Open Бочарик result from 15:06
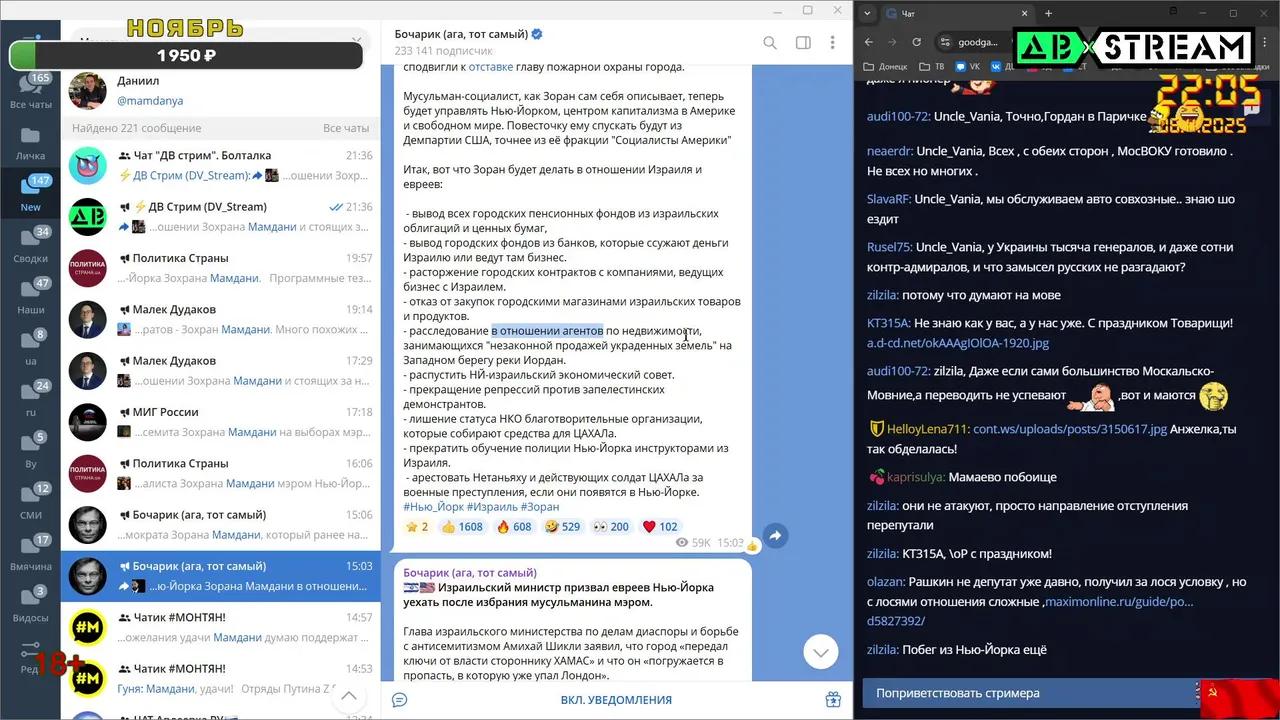Viewport: 1280px width, 720px height. point(220,525)
